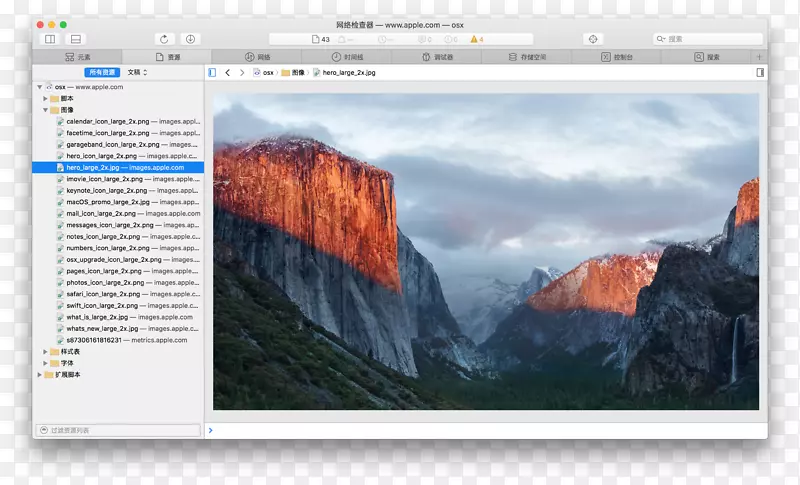Select photos_icon_large_2x.png resource
The image size is (800, 485).
[x=118, y=283]
